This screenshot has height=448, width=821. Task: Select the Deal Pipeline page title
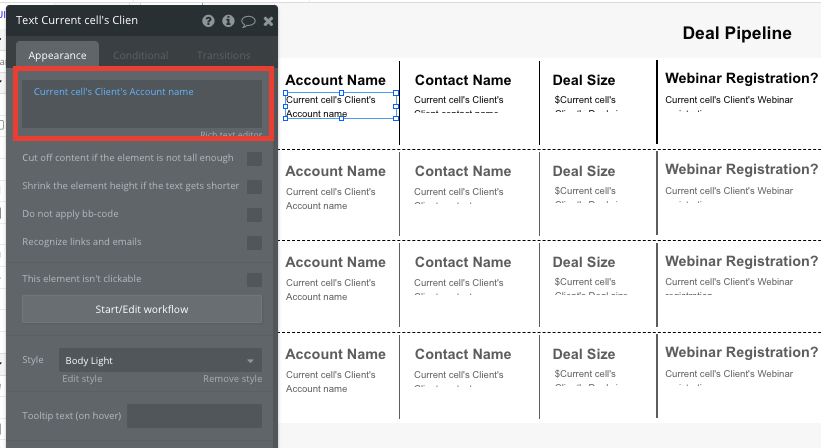click(x=737, y=33)
